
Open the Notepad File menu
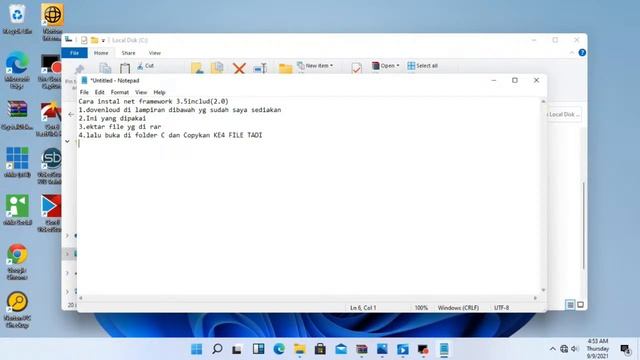coord(84,92)
